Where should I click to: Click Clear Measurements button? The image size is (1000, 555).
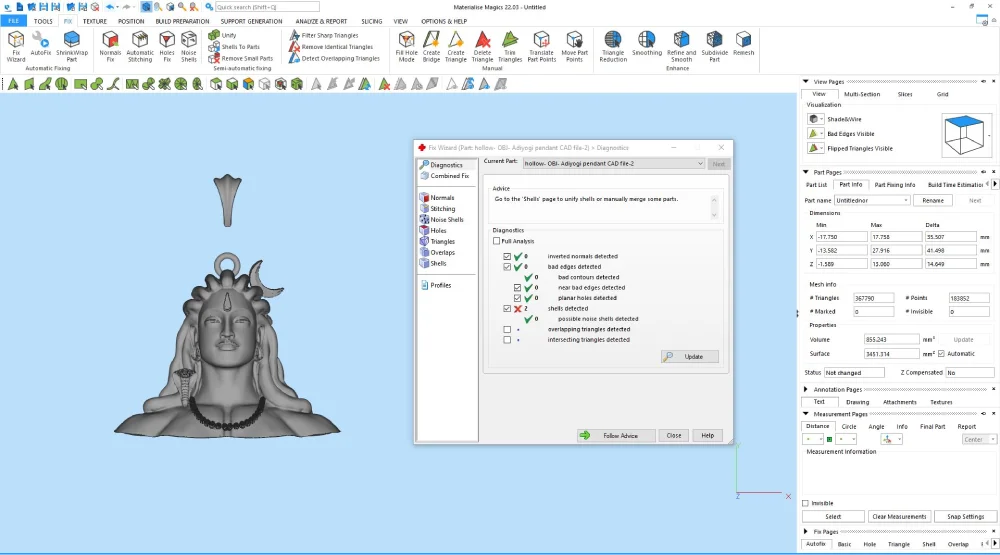click(899, 517)
